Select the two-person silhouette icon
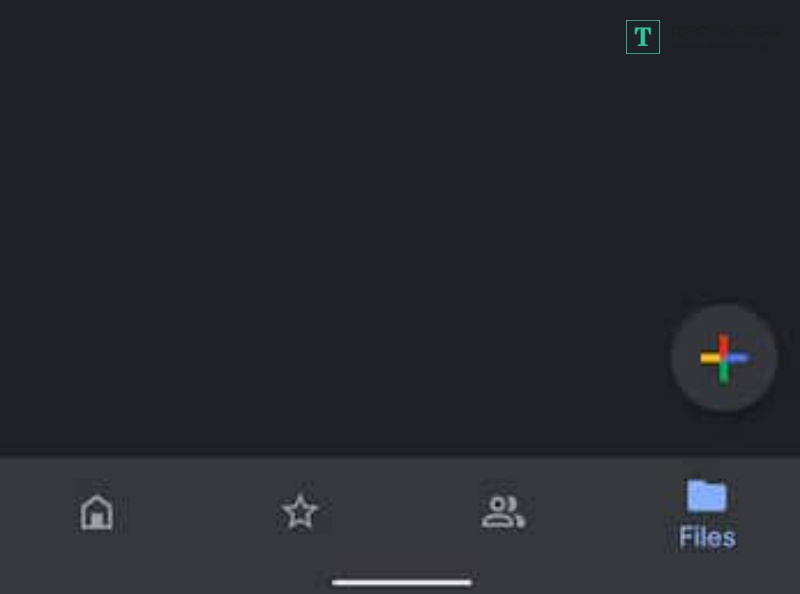800x594 pixels. tap(503, 512)
